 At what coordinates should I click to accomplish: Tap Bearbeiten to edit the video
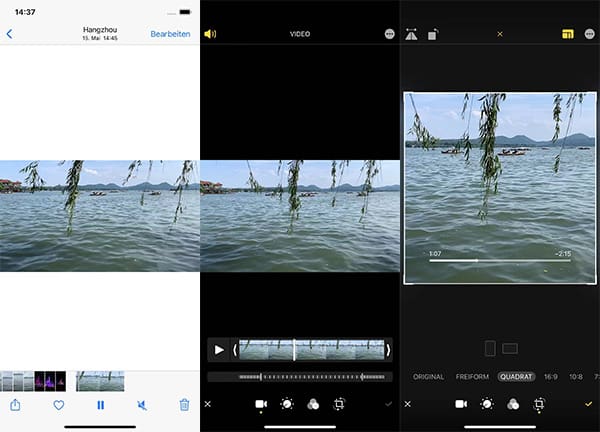point(170,34)
